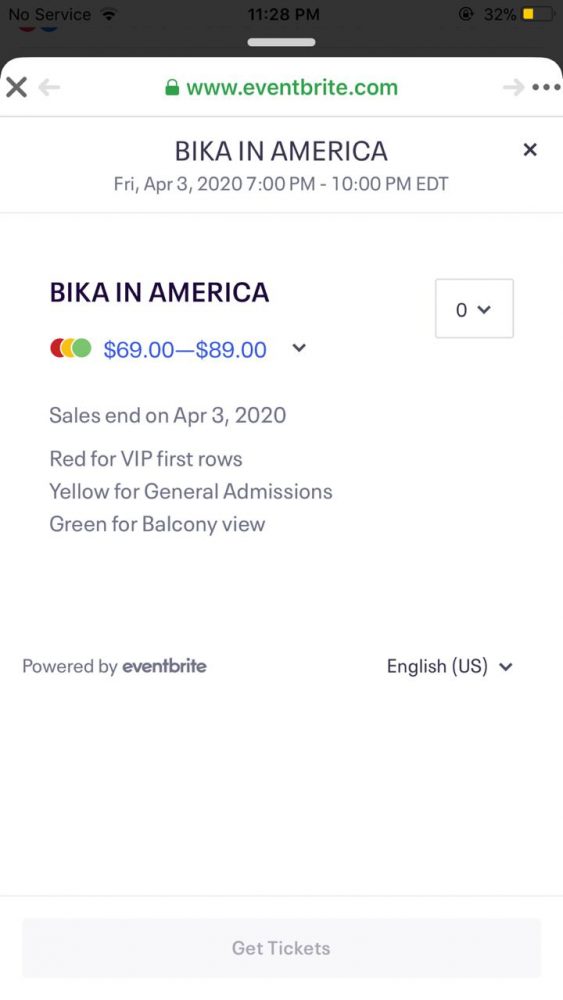The height and width of the screenshot is (1000, 563).
Task: Tap the BIKA IN AMERICA header title
Action: pos(281,151)
